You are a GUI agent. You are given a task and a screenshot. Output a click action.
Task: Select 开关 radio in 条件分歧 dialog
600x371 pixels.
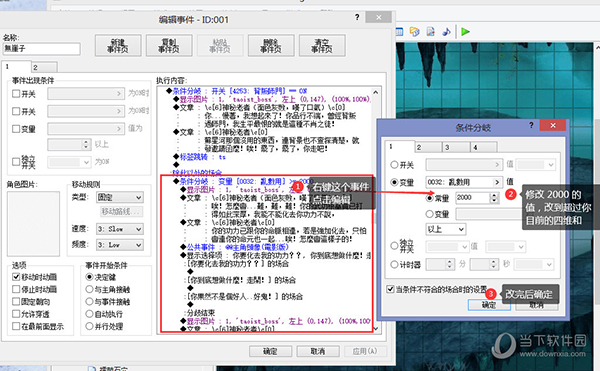pyautogui.click(x=394, y=165)
